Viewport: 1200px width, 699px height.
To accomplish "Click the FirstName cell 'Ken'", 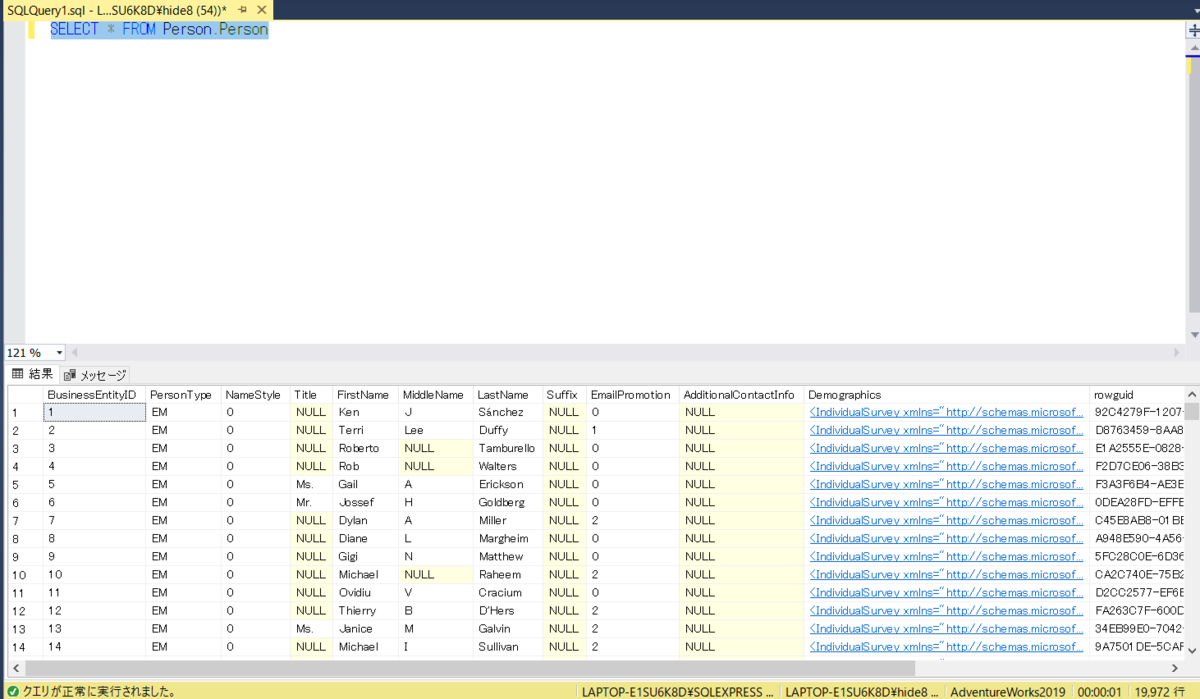I will (366, 412).
